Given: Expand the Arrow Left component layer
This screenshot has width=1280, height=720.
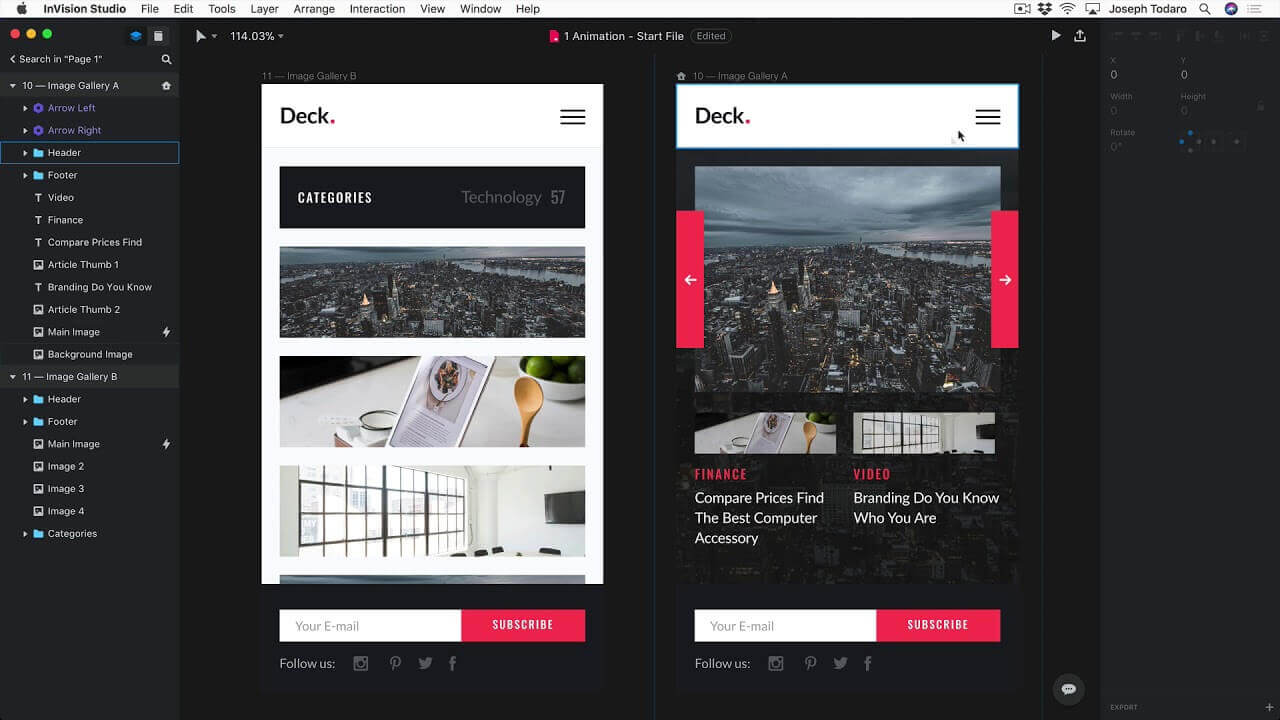Looking at the screenshot, I should click(25, 108).
